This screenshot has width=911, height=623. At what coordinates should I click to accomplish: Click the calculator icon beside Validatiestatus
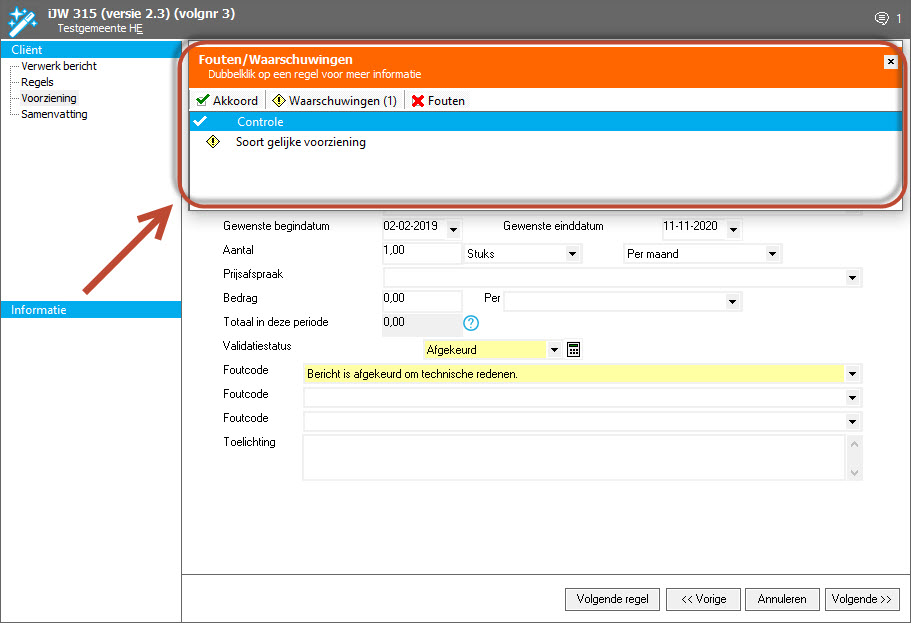[574, 349]
